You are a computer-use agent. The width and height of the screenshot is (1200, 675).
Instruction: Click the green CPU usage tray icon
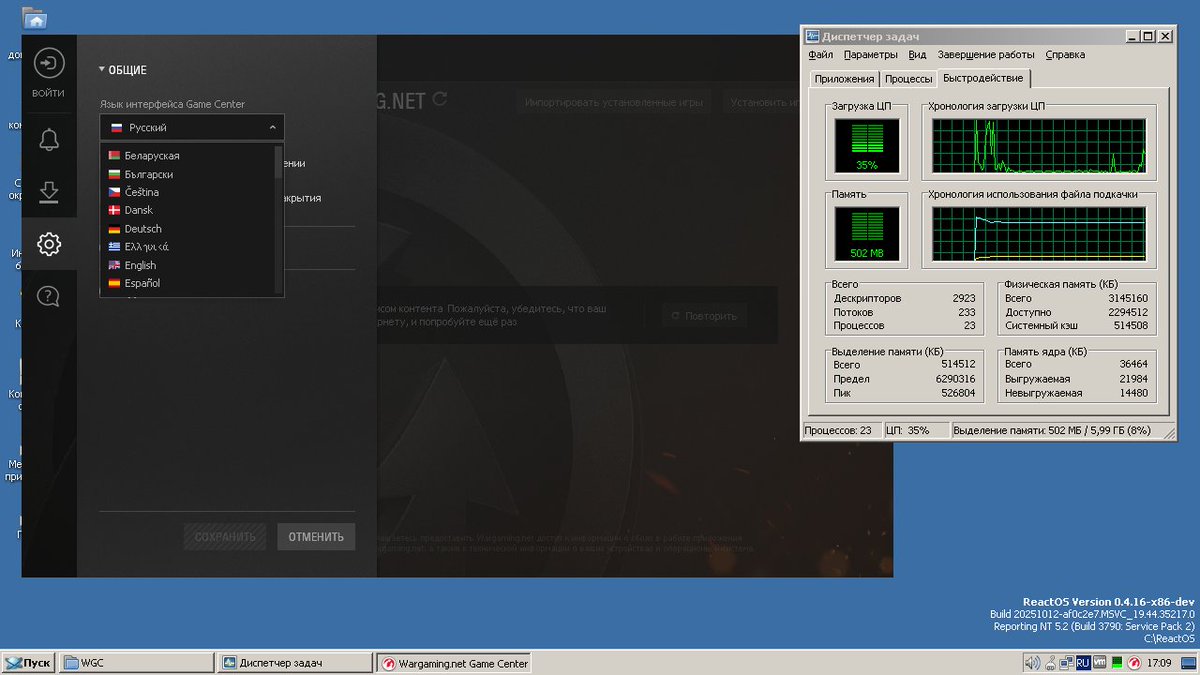pyautogui.click(x=1116, y=663)
